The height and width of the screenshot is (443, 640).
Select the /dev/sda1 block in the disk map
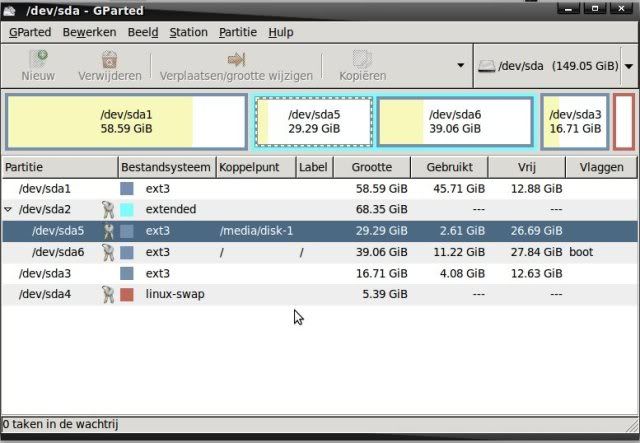pos(126,122)
